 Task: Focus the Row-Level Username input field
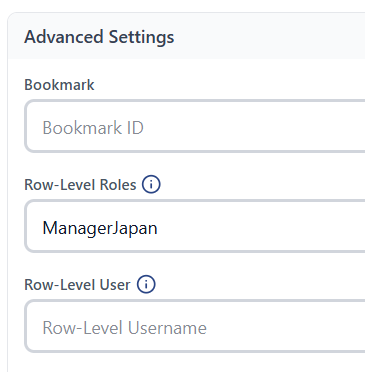click(x=195, y=326)
